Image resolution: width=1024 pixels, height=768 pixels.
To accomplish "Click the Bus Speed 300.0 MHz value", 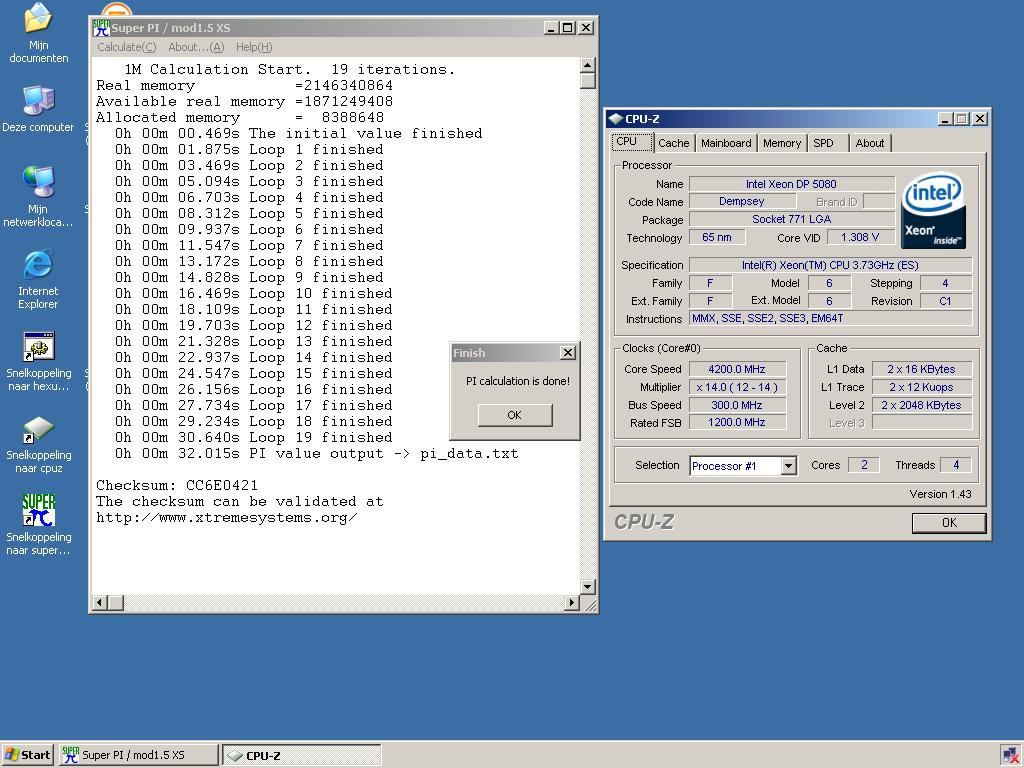I will (737, 405).
